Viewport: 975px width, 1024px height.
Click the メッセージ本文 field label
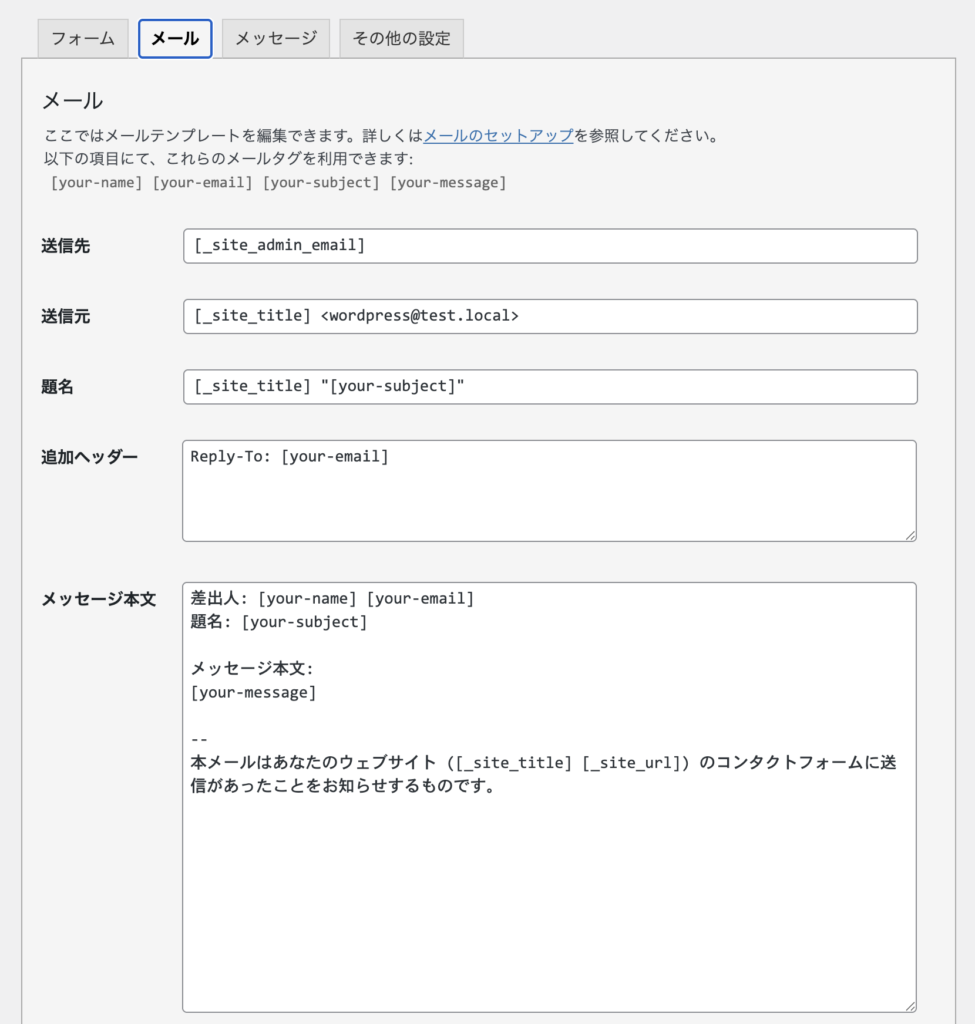point(98,599)
